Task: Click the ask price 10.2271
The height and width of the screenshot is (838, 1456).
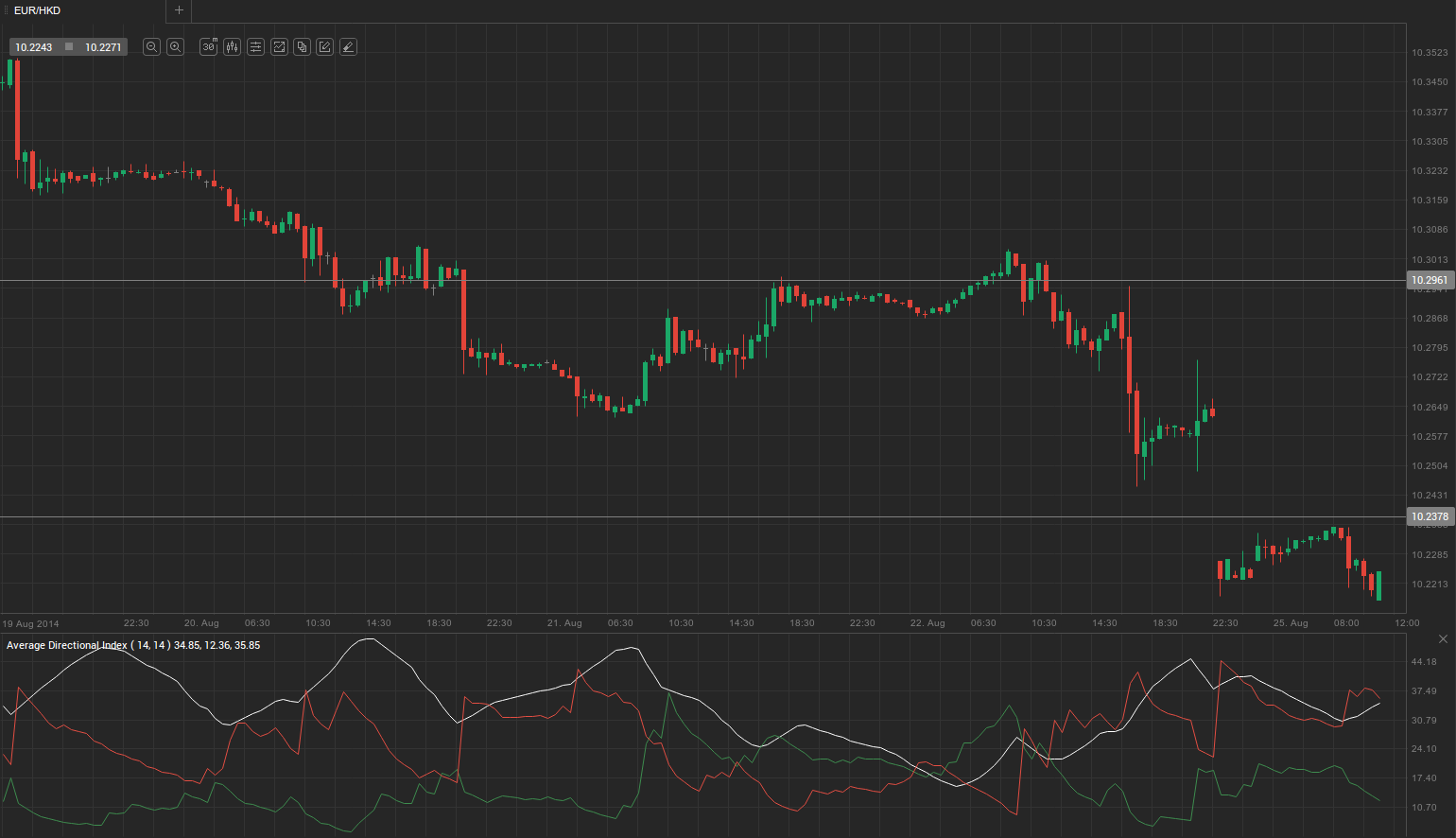Action: click(103, 47)
